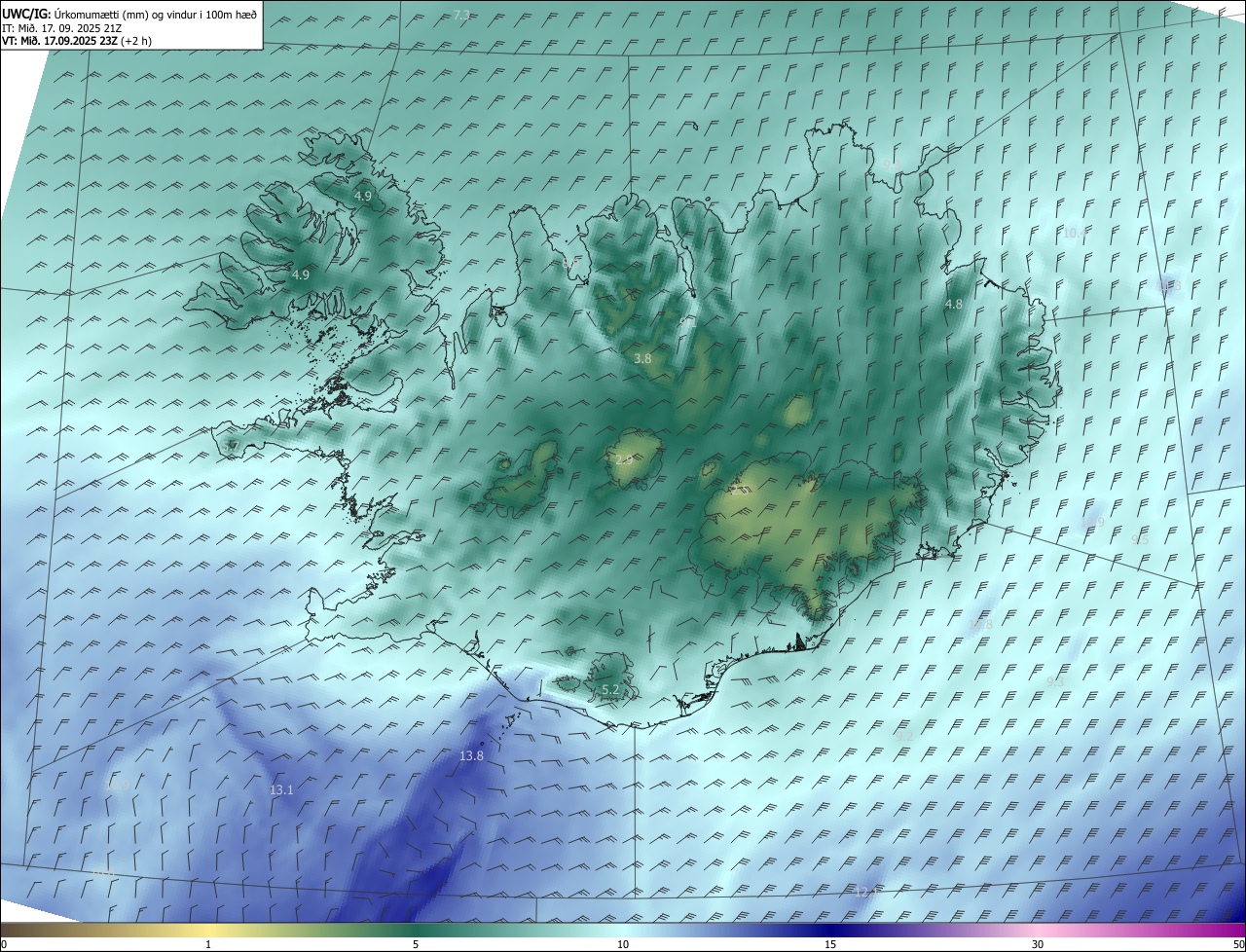
Task: Click the '1' tick on the color scale
Action: (x=208, y=944)
